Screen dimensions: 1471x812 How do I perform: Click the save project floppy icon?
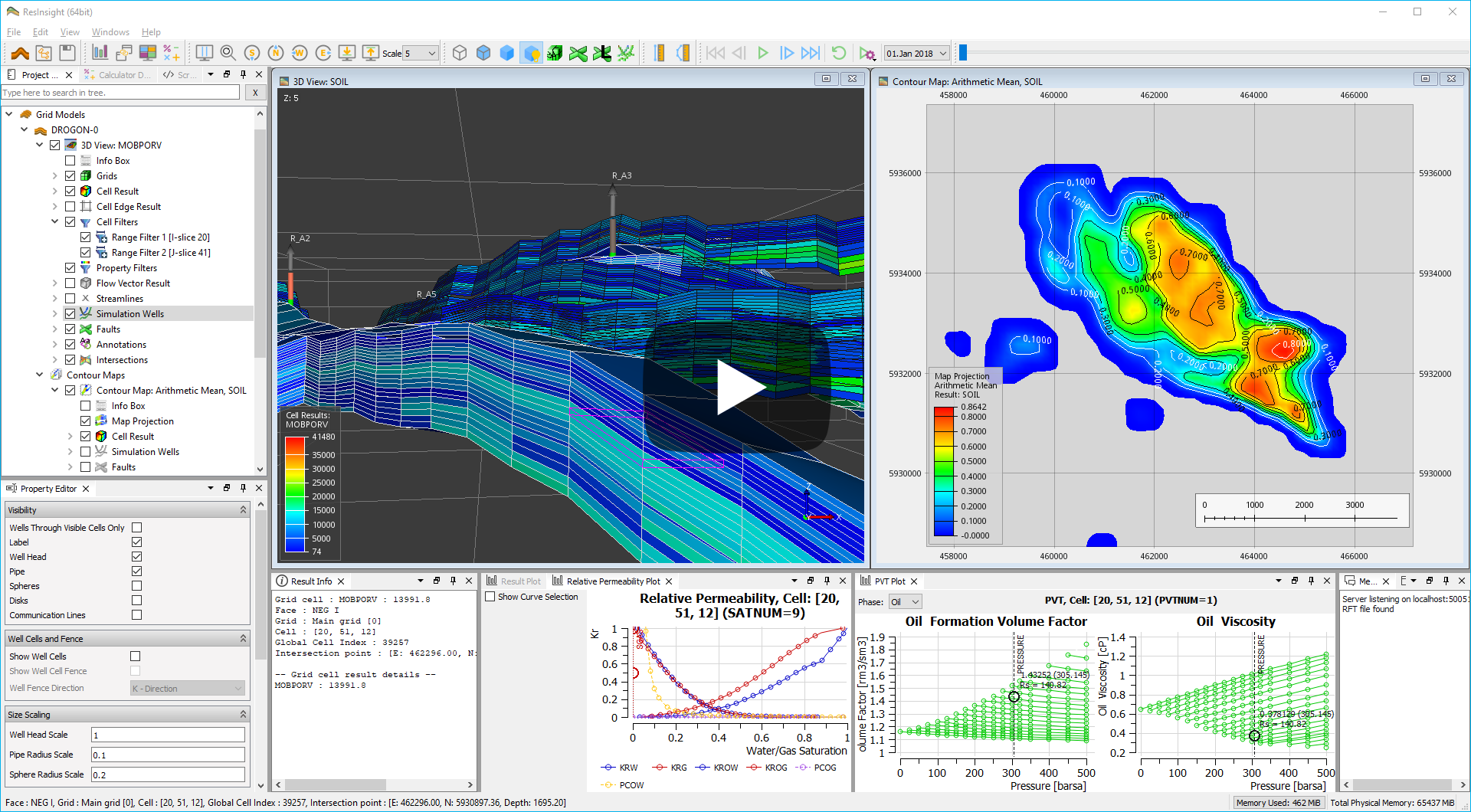pyautogui.click(x=67, y=53)
